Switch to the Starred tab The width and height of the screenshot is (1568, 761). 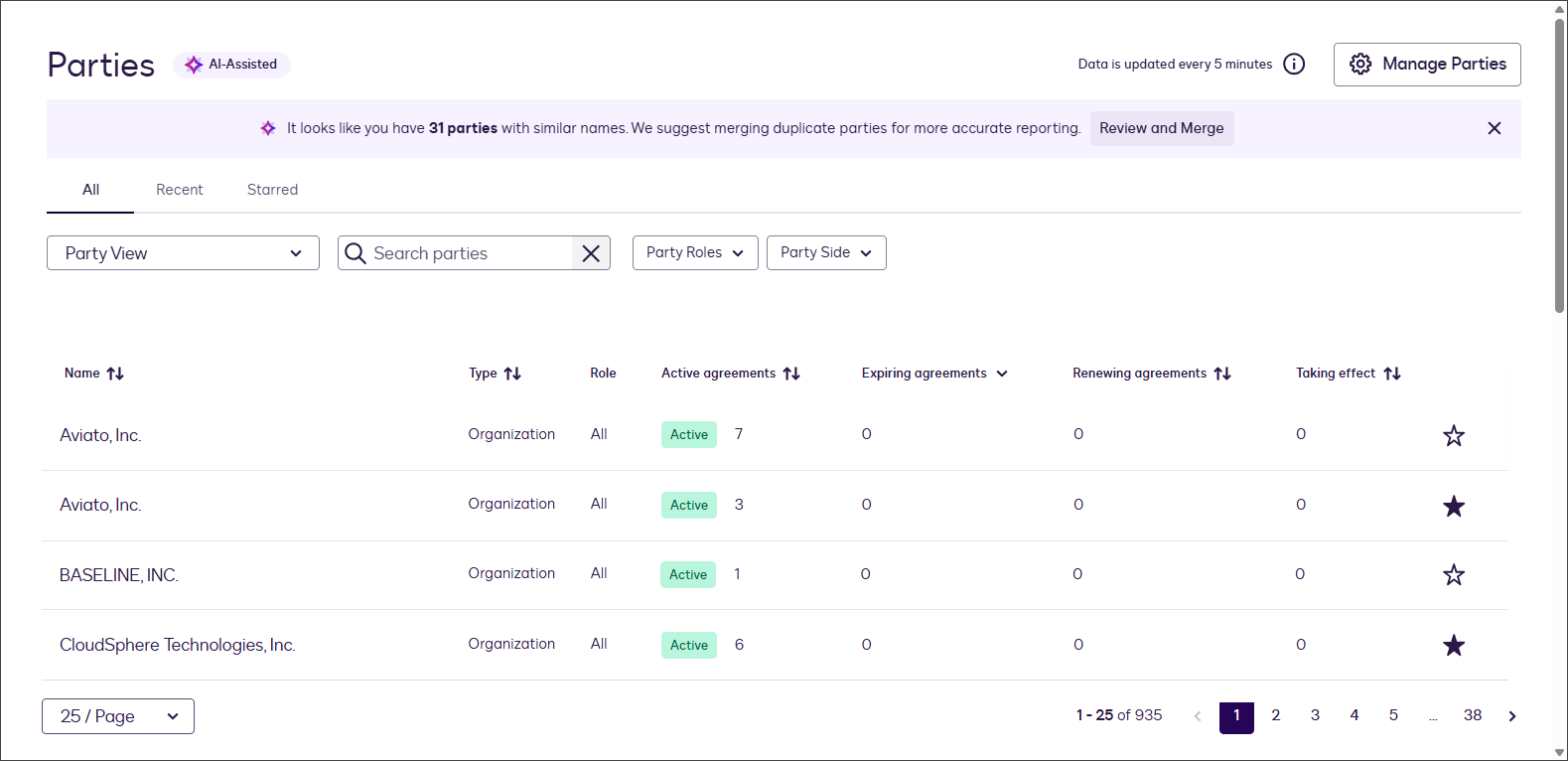point(272,190)
